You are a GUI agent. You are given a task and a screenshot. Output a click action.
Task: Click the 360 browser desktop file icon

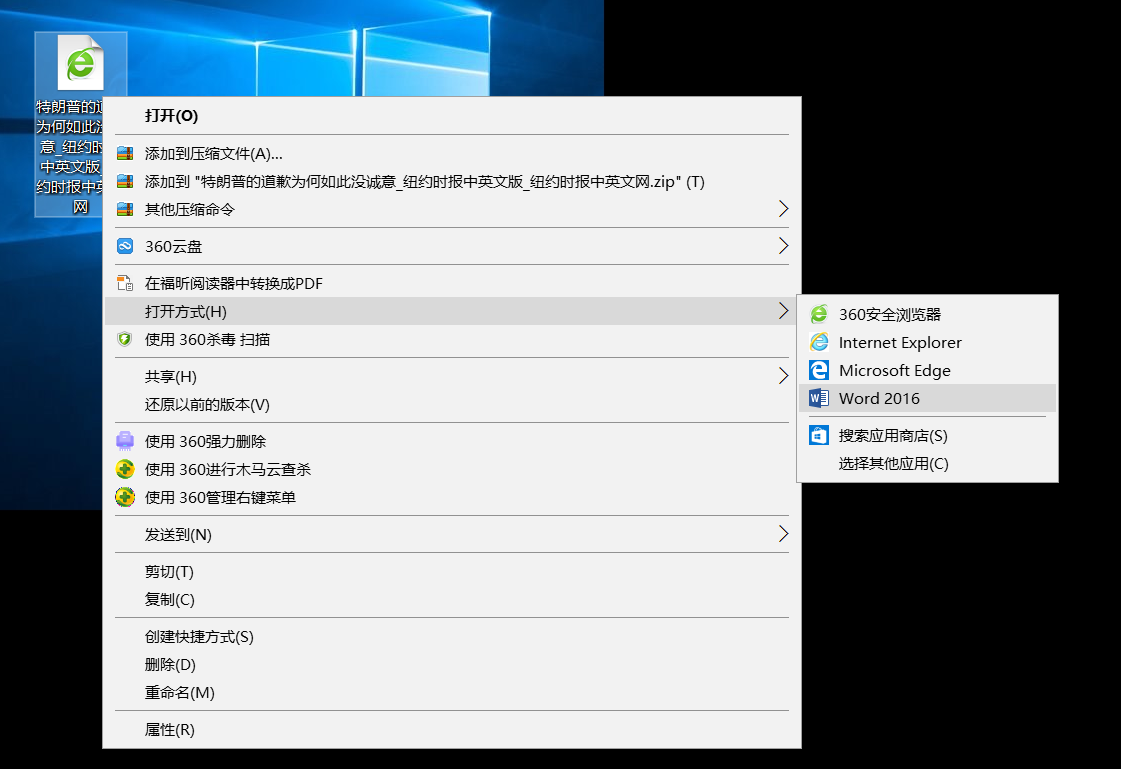coord(81,63)
